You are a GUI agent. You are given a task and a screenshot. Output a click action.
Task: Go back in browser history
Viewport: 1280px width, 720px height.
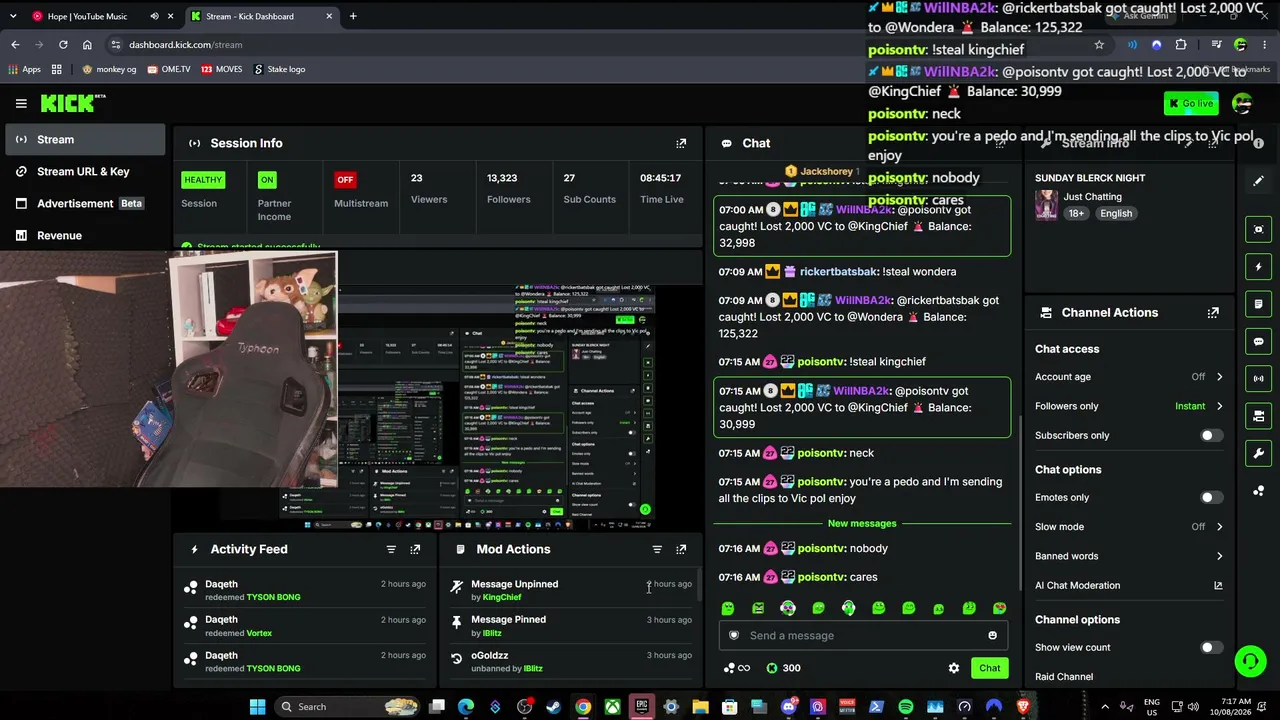point(15,44)
